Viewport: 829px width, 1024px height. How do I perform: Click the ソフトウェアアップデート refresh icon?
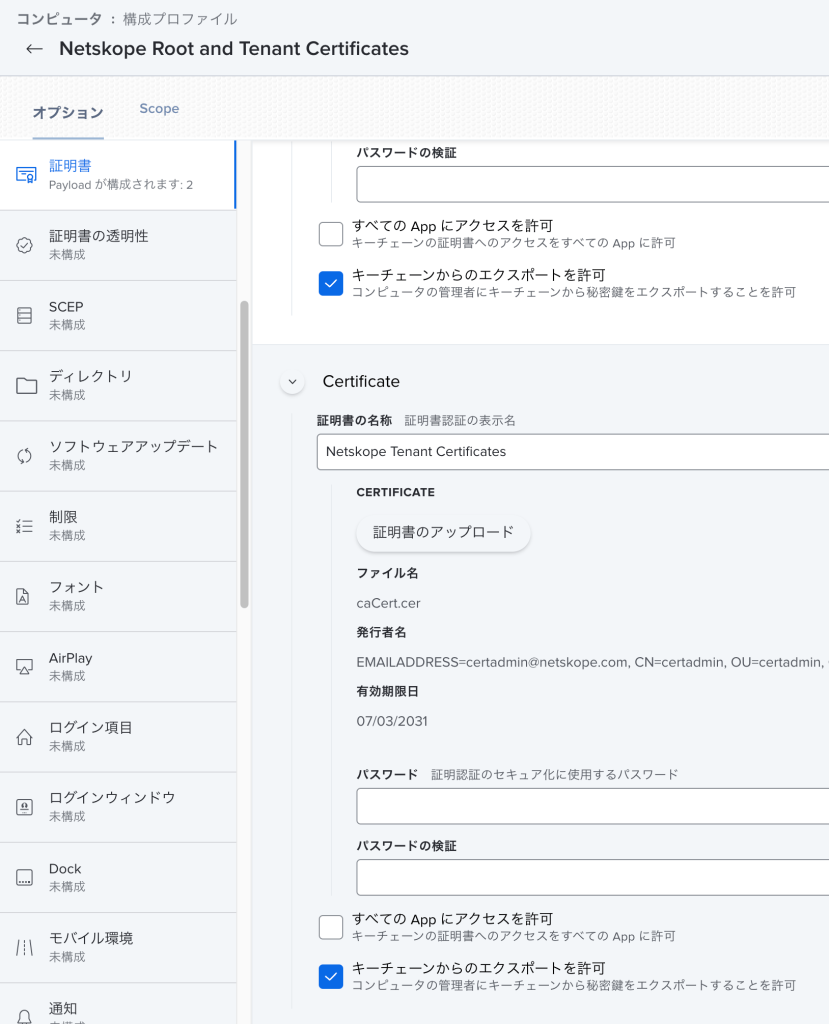pos(24,456)
